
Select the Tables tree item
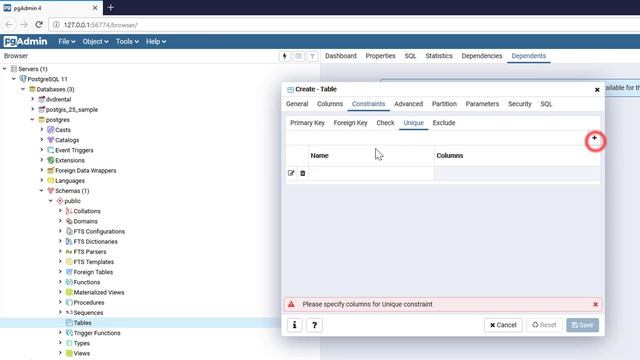[x=82, y=323]
